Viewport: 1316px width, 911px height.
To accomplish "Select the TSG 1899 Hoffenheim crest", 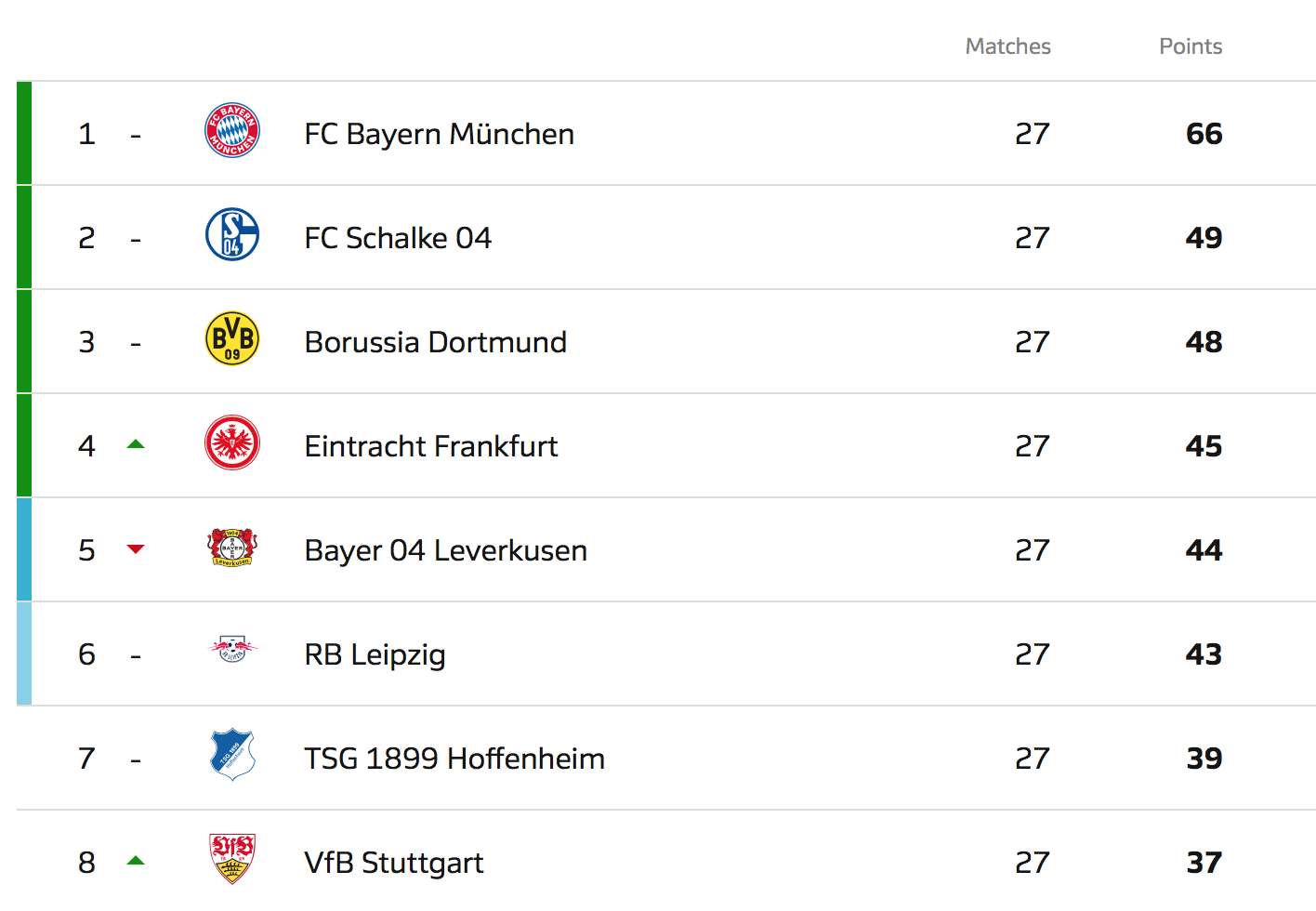I will (232, 754).
